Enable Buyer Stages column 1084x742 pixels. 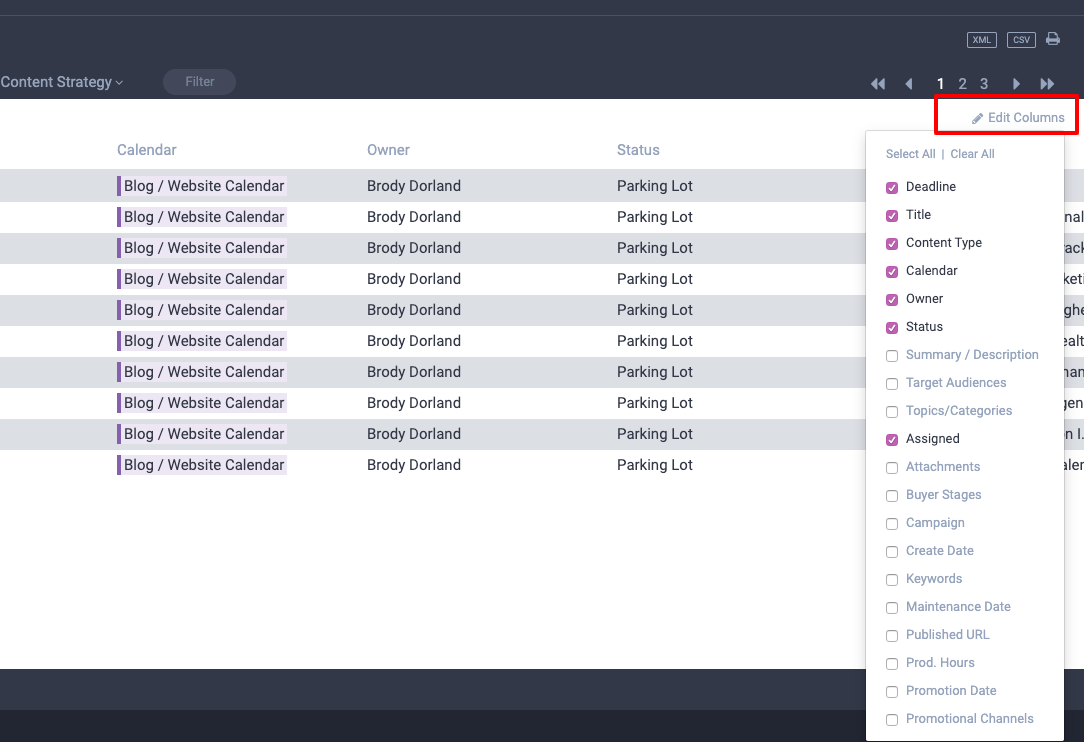pyautogui.click(x=892, y=496)
